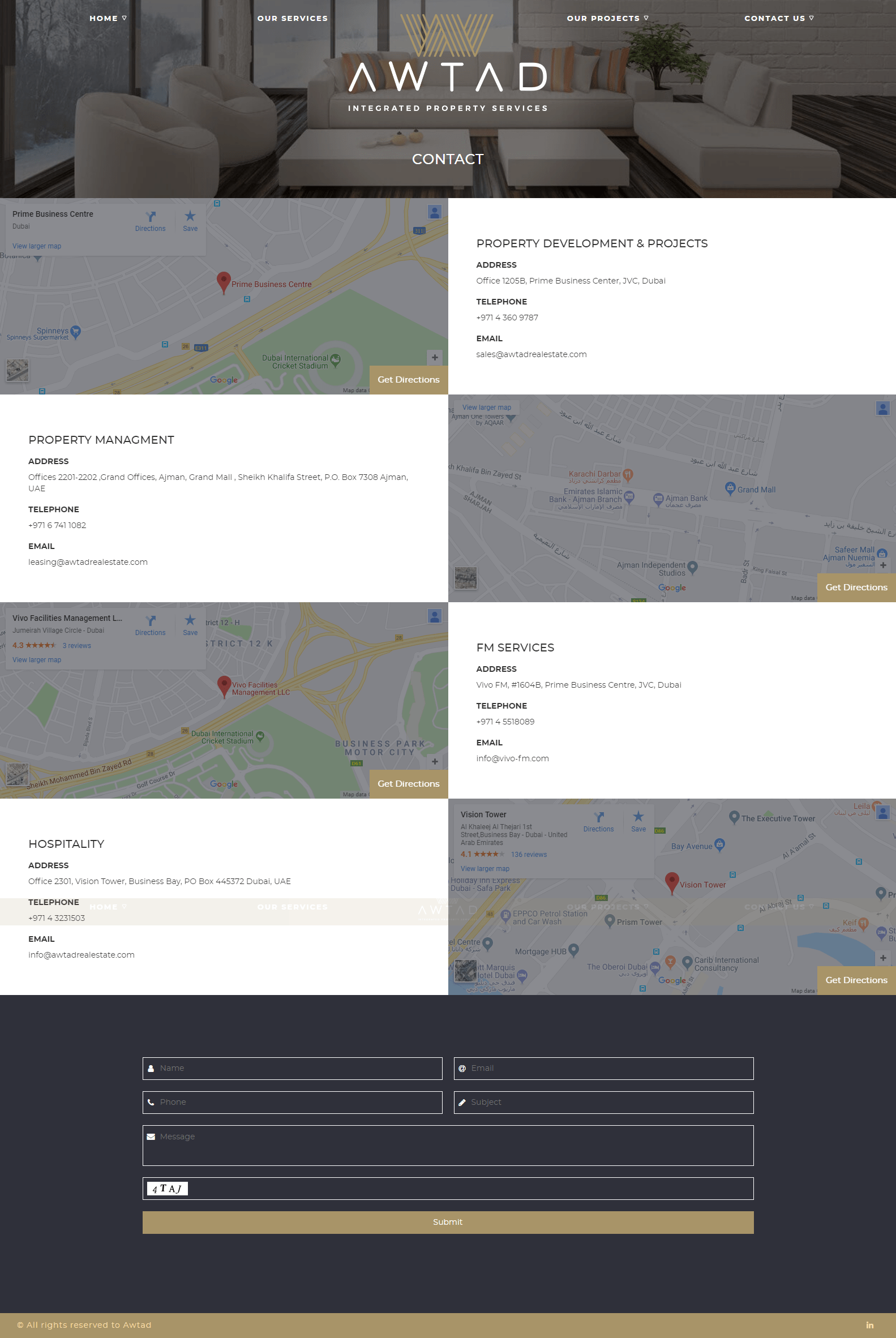This screenshot has height=1338, width=896.
Task: Get Directions to Prime Business Centre
Action: [409, 380]
